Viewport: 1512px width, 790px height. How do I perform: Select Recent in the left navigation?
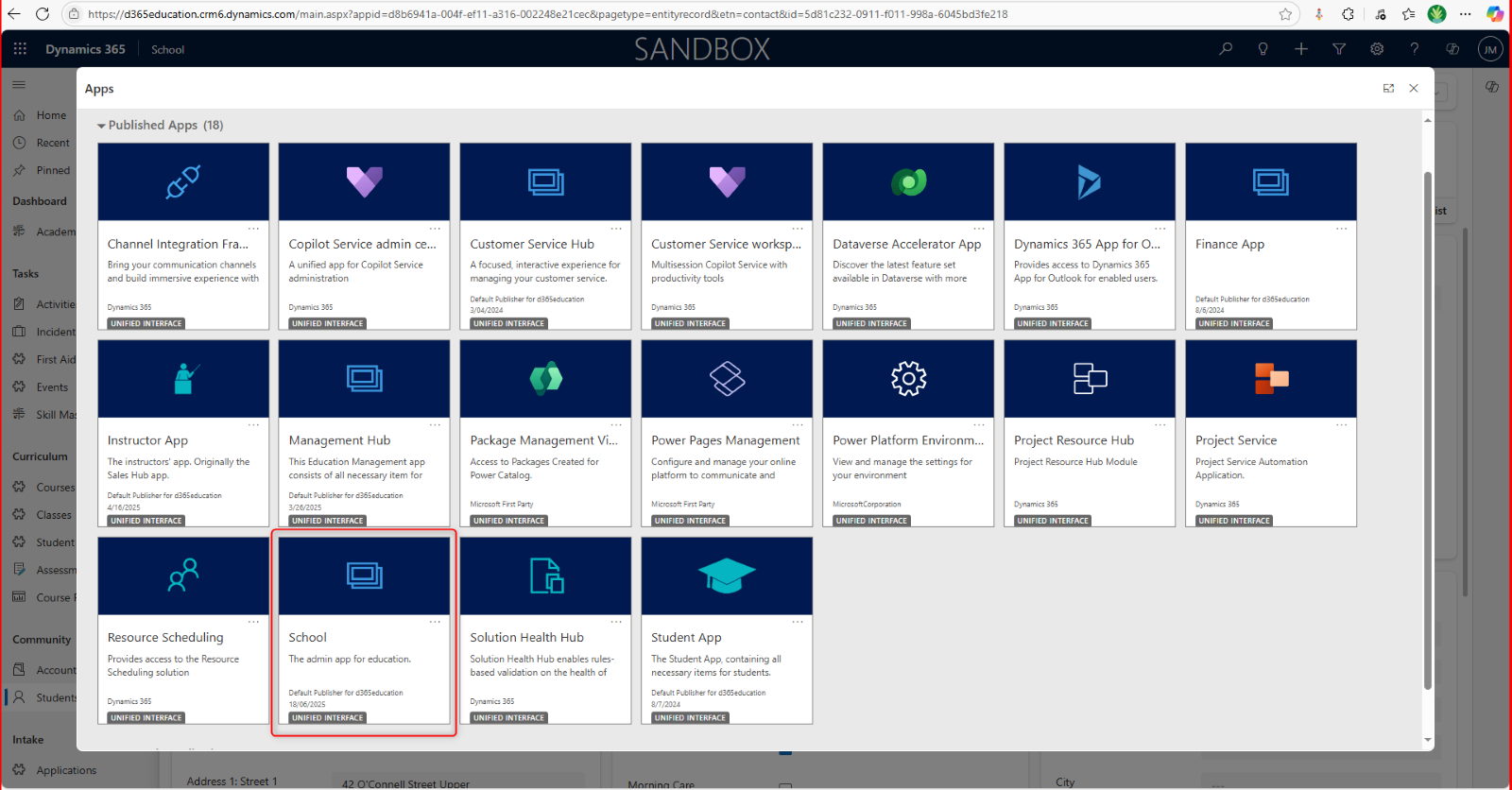[53, 143]
